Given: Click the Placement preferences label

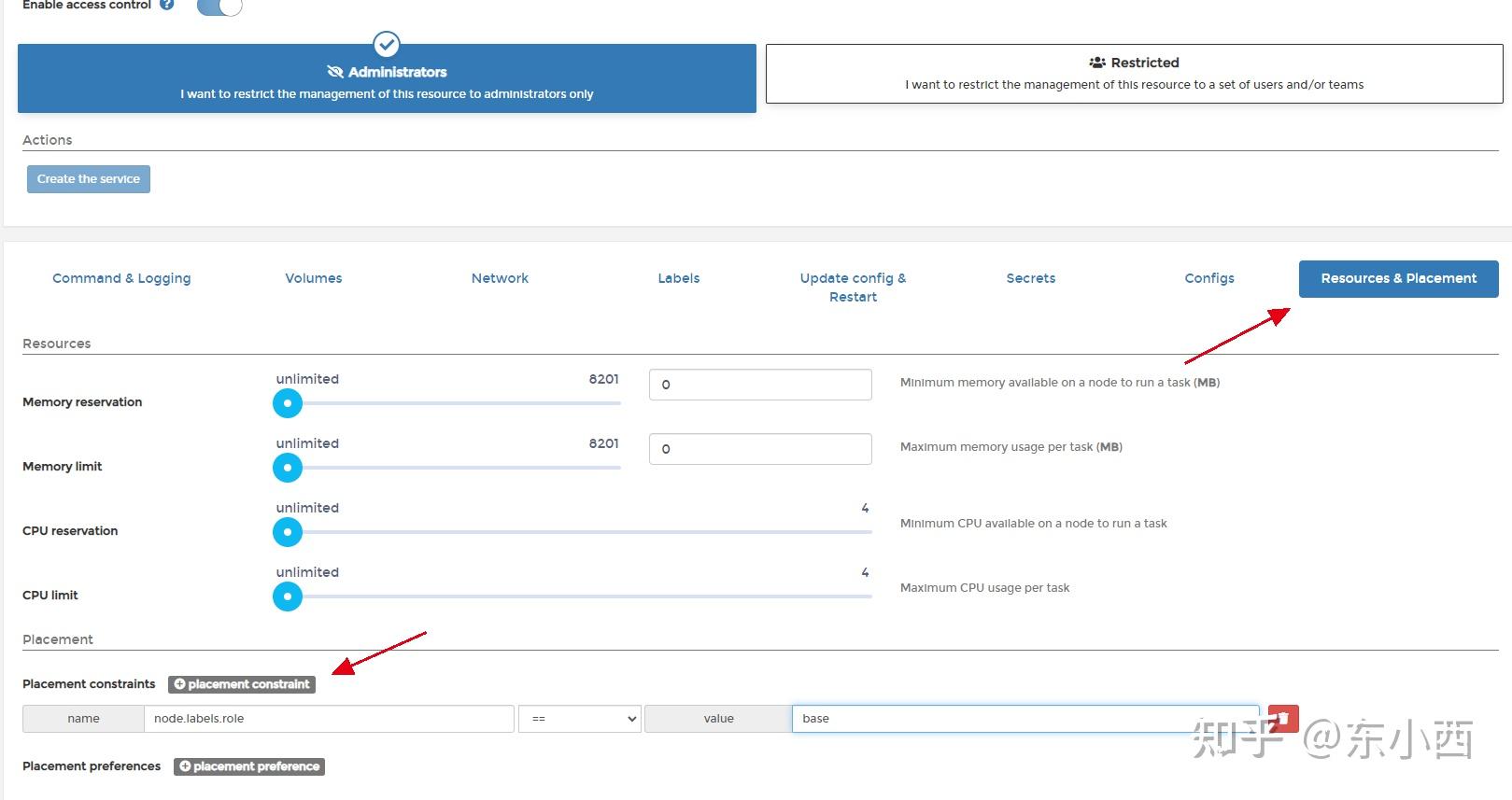Looking at the screenshot, I should (92, 766).
